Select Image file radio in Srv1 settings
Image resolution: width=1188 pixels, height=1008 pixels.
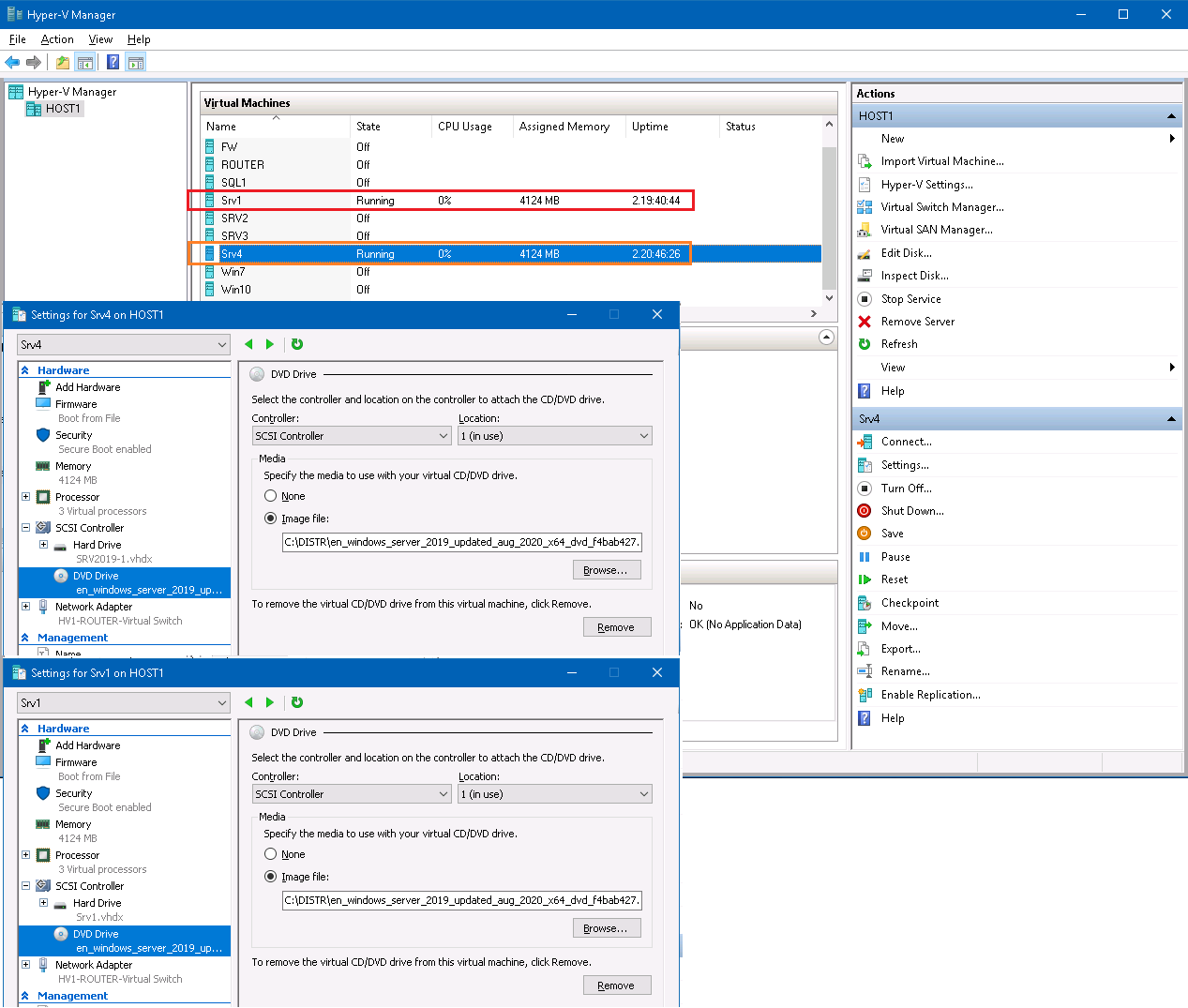pyautogui.click(x=271, y=877)
